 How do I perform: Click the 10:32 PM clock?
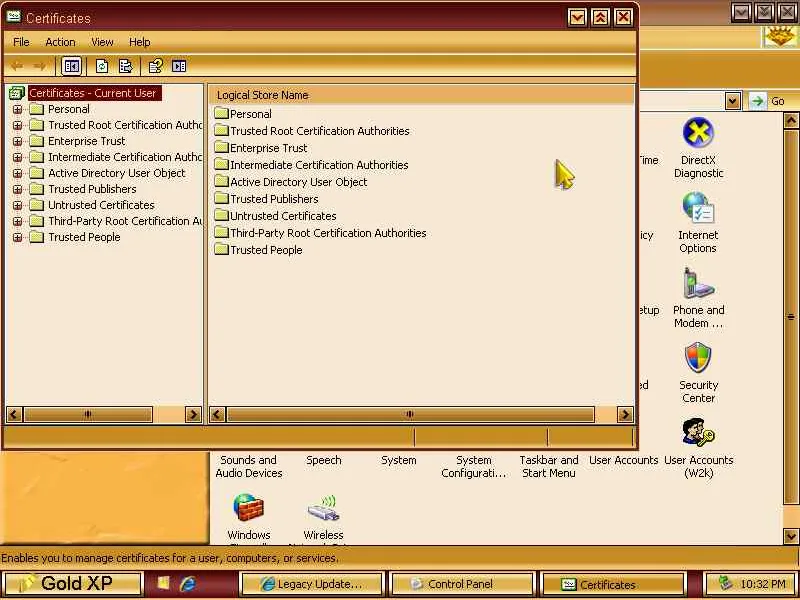(x=762, y=584)
